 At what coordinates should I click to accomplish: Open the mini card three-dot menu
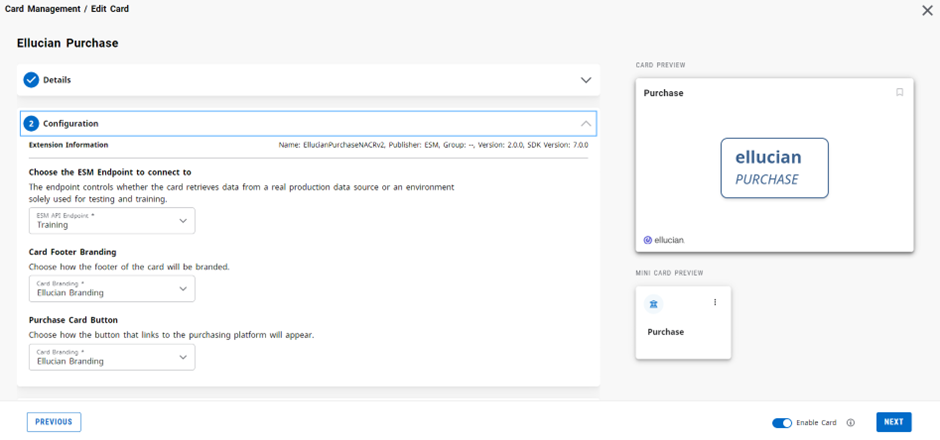[x=715, y=302]
